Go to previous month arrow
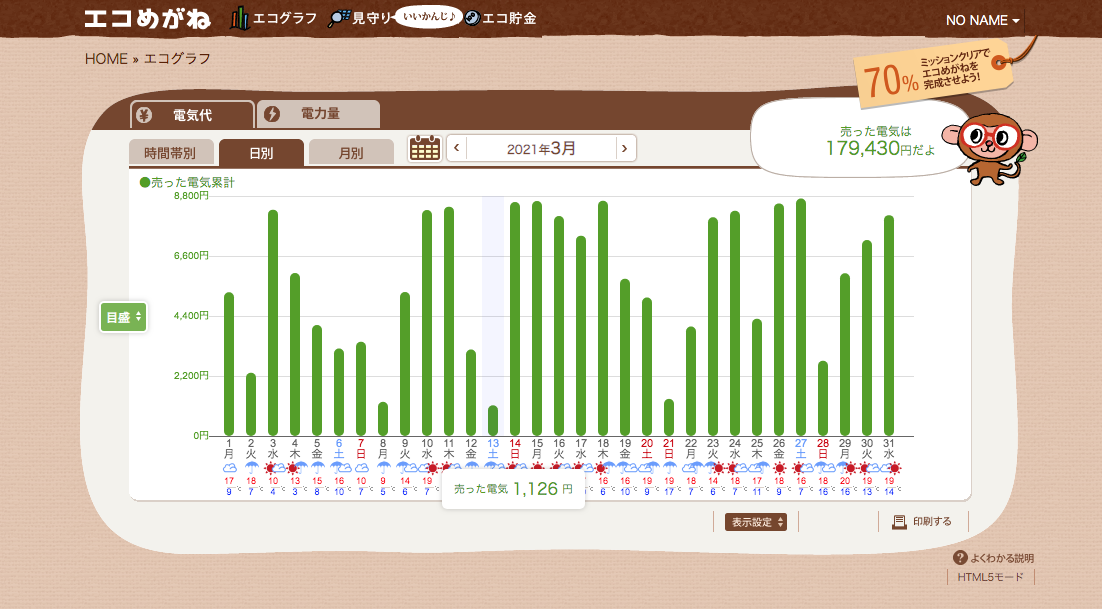Viewport: 1102px width, 609px height. click(456, 149)
